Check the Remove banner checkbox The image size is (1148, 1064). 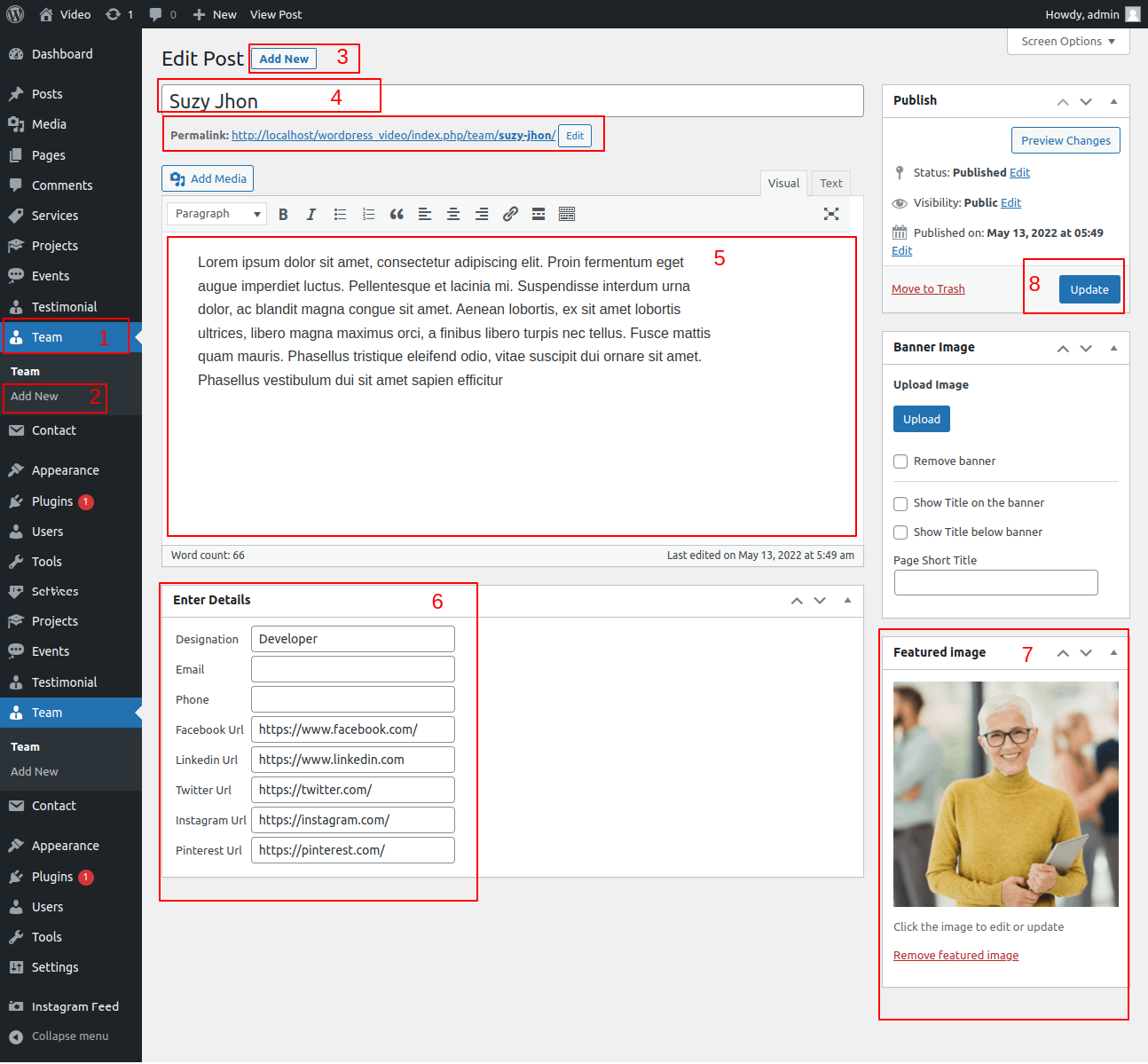pos(900,461)
